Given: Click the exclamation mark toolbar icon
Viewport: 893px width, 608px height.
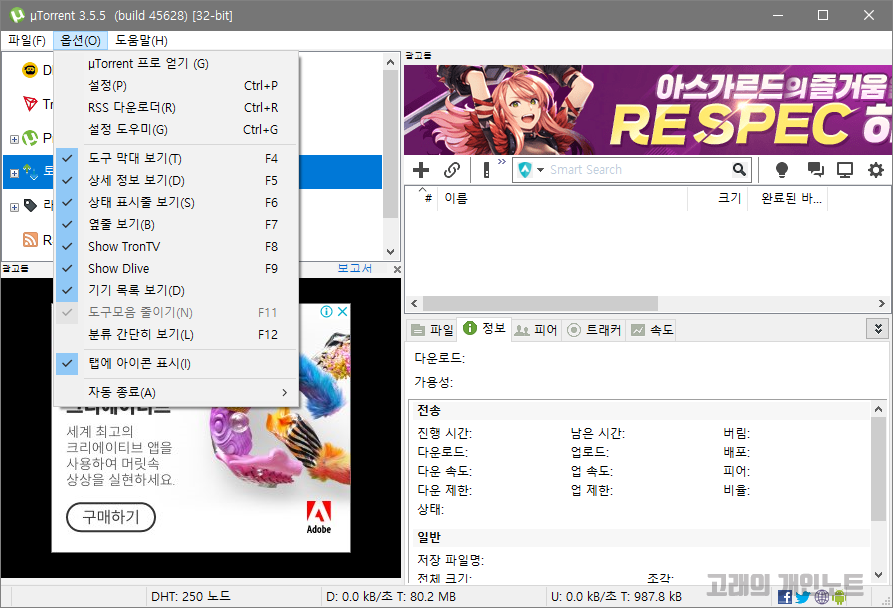Looking at the screenshot, I should coord(486,170).
